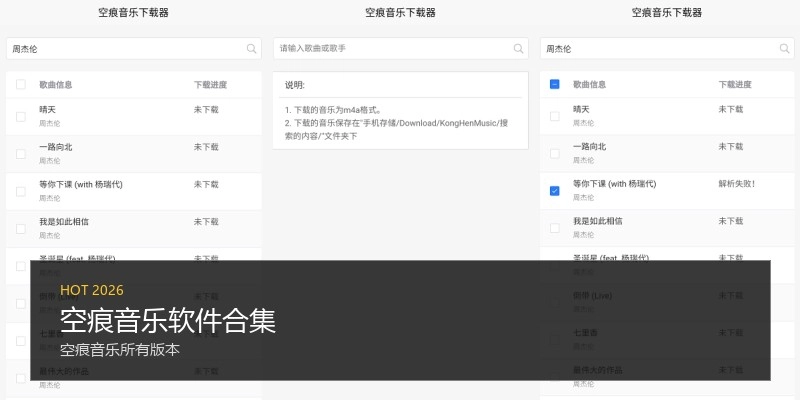
Task: Check the 晴天 checkbox in the left panel
Action: [20, 117]
